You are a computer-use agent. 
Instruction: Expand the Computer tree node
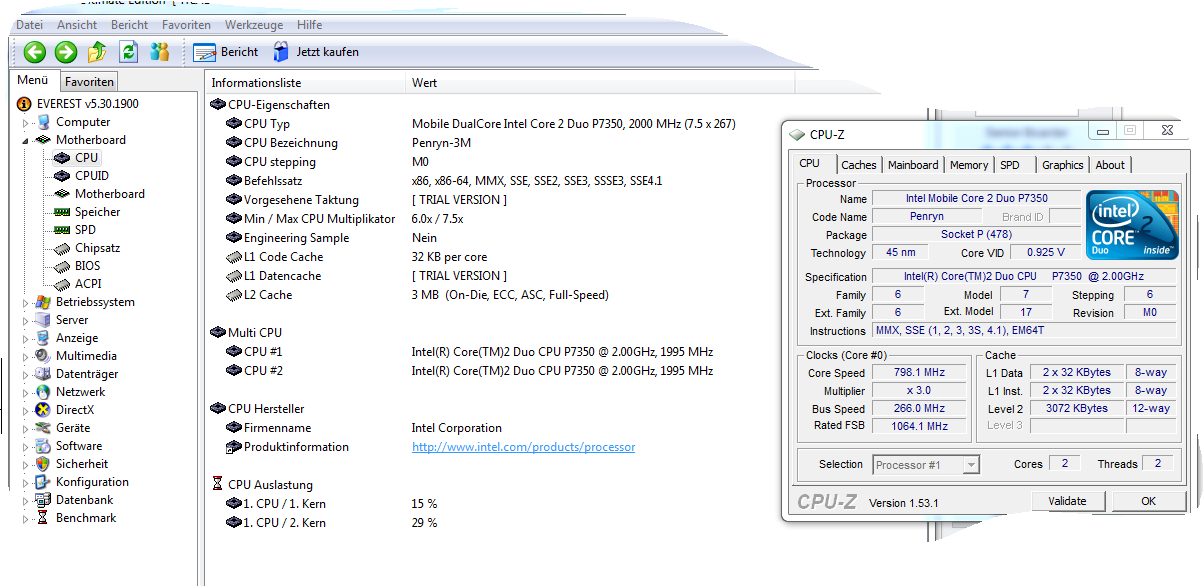(x=27, y=122)
